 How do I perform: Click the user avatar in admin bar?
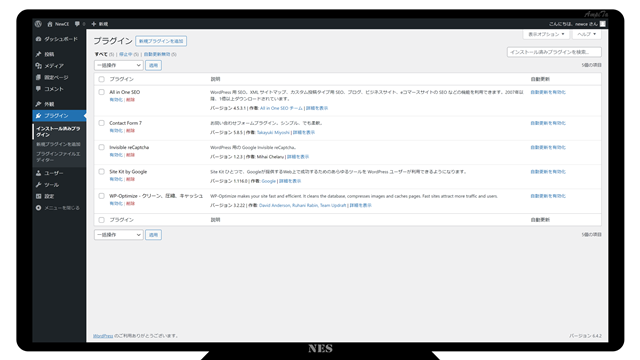602,24
